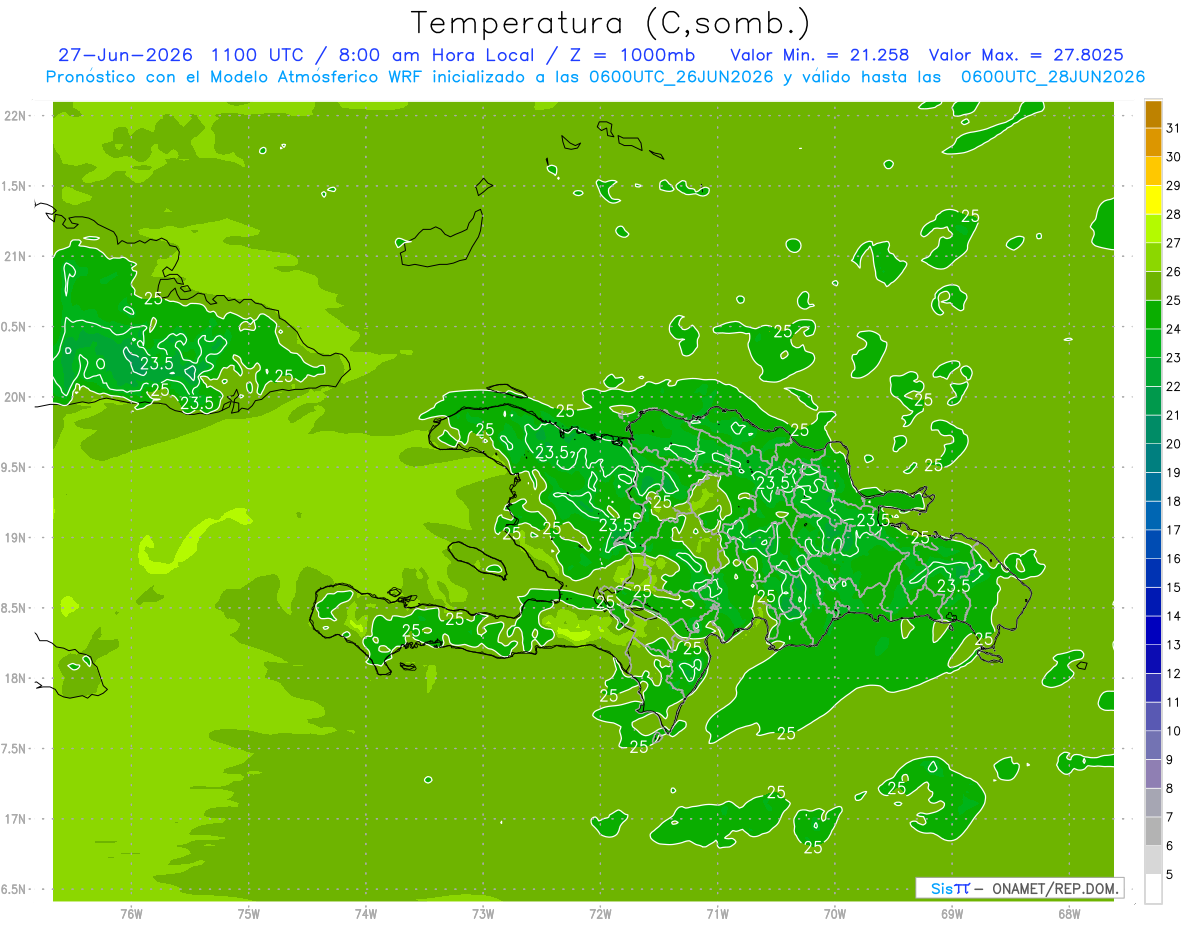This screenshot has width=1200, height=927.
Task: Select the pressure level 'Z = 1000mb'
Action: (x=632, y=55)
